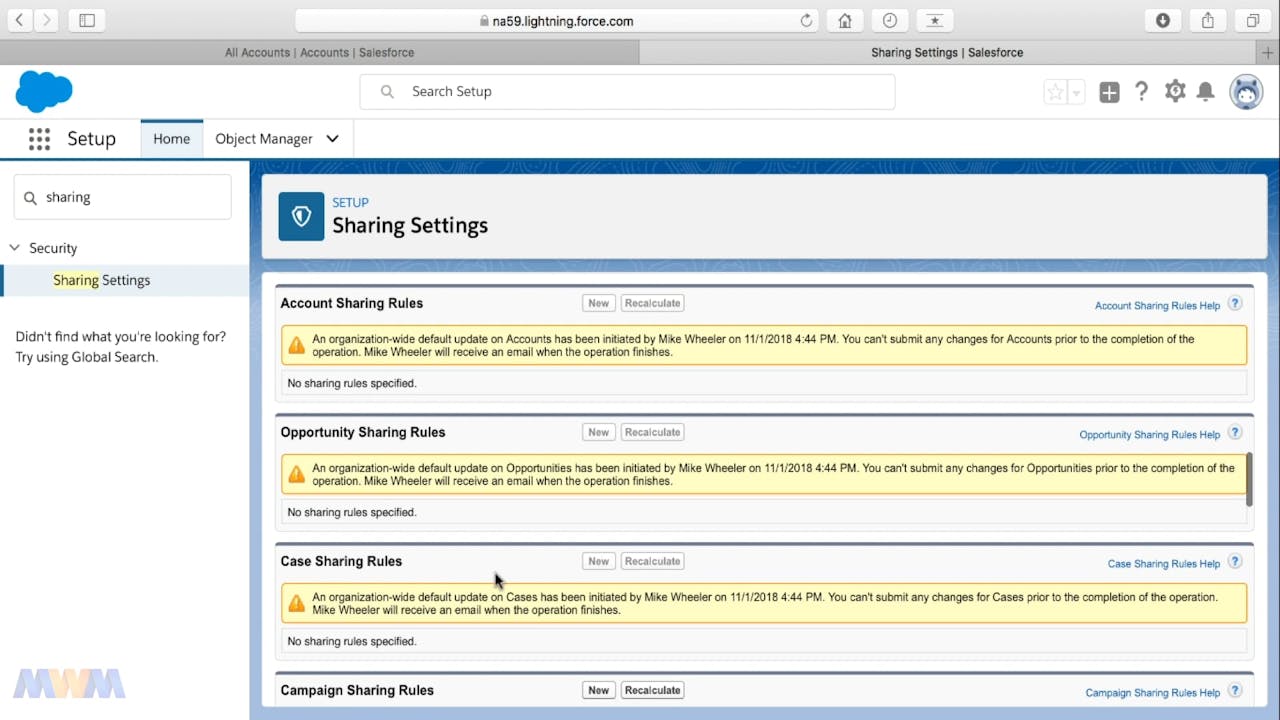The width and height of the screenshot is (1280, 720).
Task: Select the Home setup tab
Action: click(171, 139)
